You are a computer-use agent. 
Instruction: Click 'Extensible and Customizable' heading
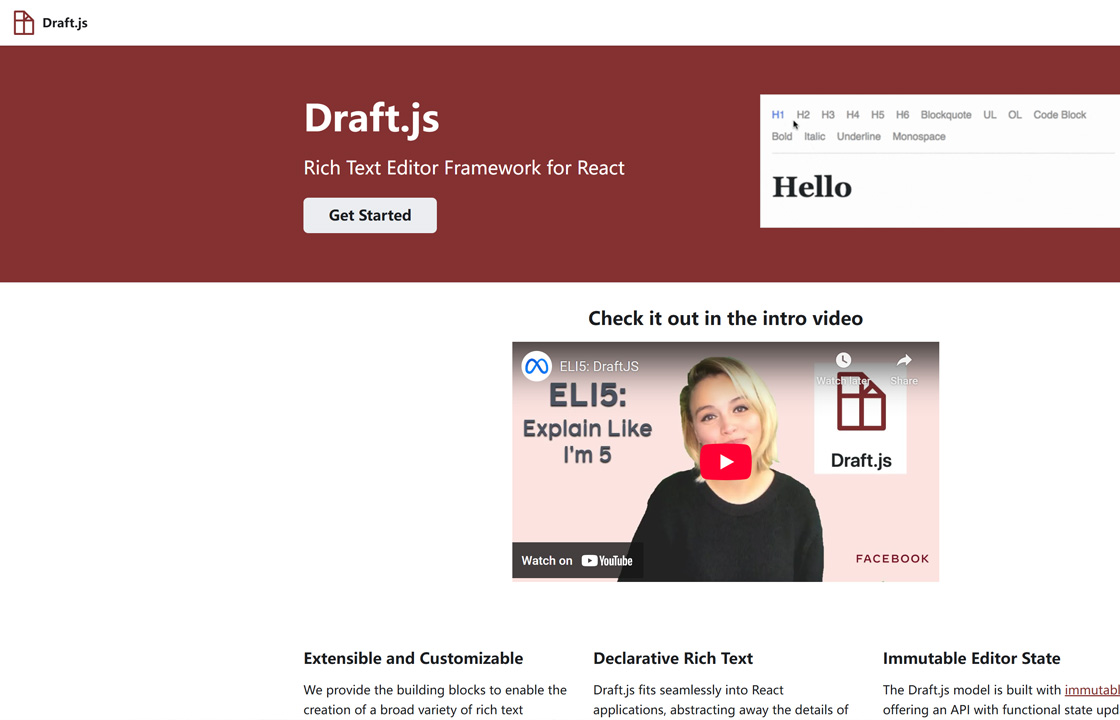(413, 659)
